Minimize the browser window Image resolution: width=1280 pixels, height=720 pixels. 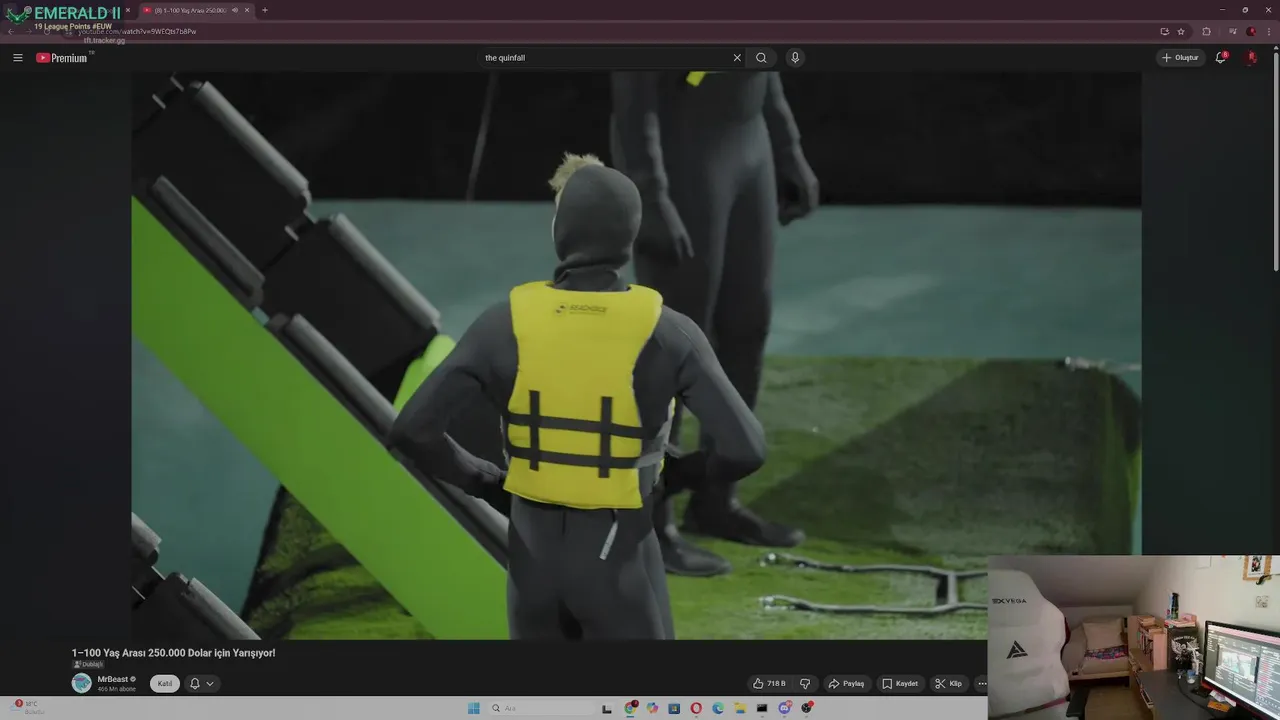point(1222,9)
